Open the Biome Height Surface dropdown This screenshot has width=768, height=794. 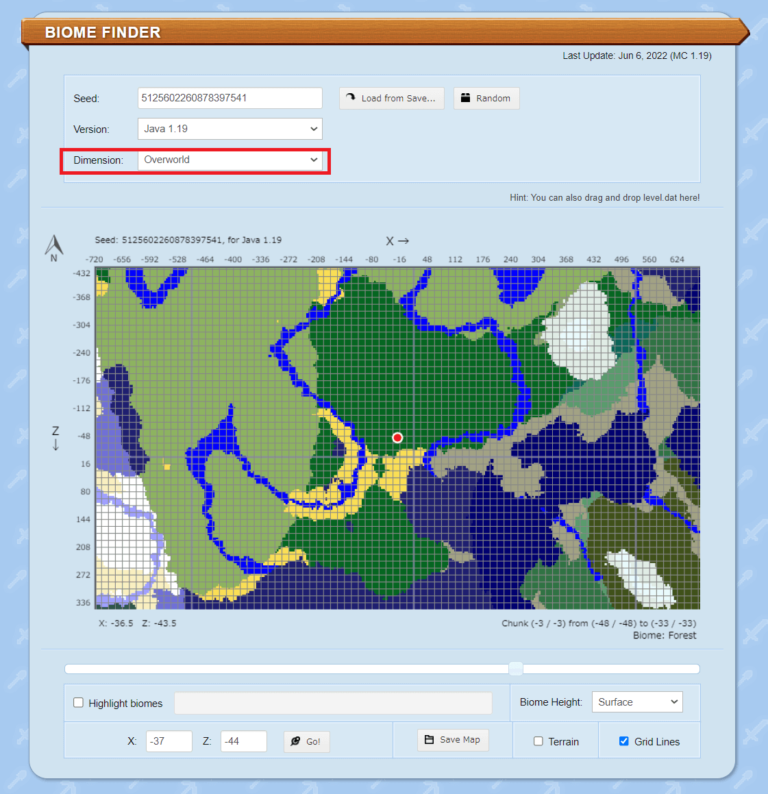point(637,702)
